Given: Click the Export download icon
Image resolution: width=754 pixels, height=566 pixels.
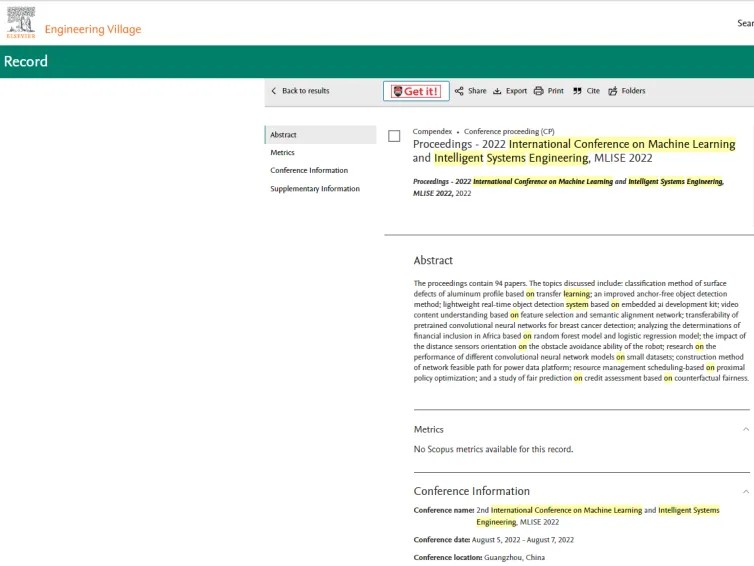Looking at the screenshot, I should point(497,91).
